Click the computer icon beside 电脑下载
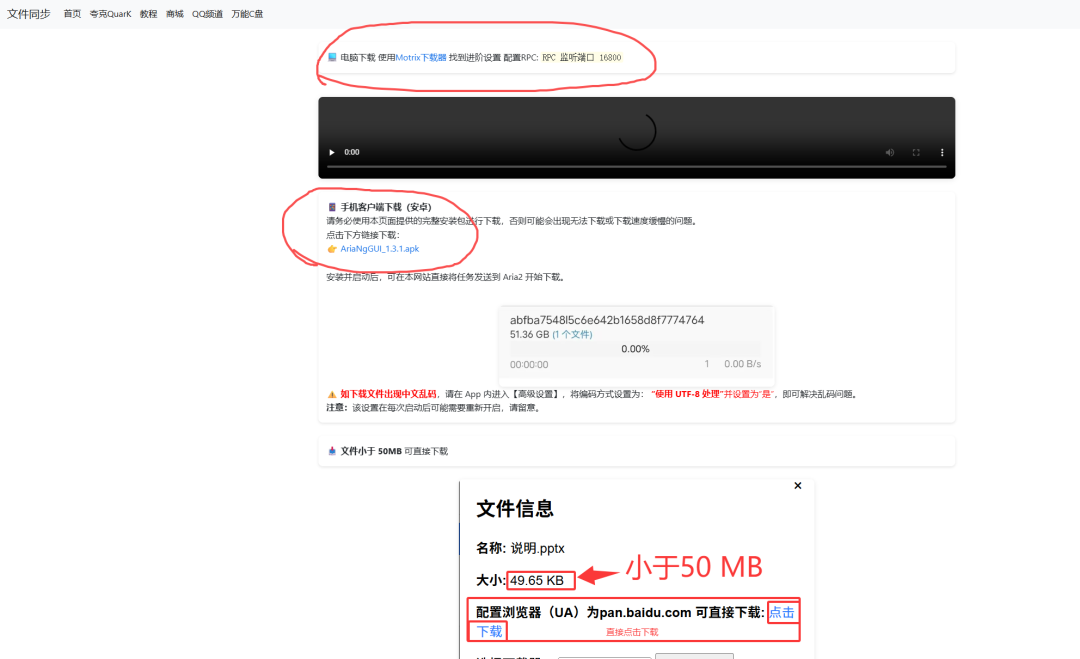Screen dimensions: 1080x659 [x=332, y=58]
